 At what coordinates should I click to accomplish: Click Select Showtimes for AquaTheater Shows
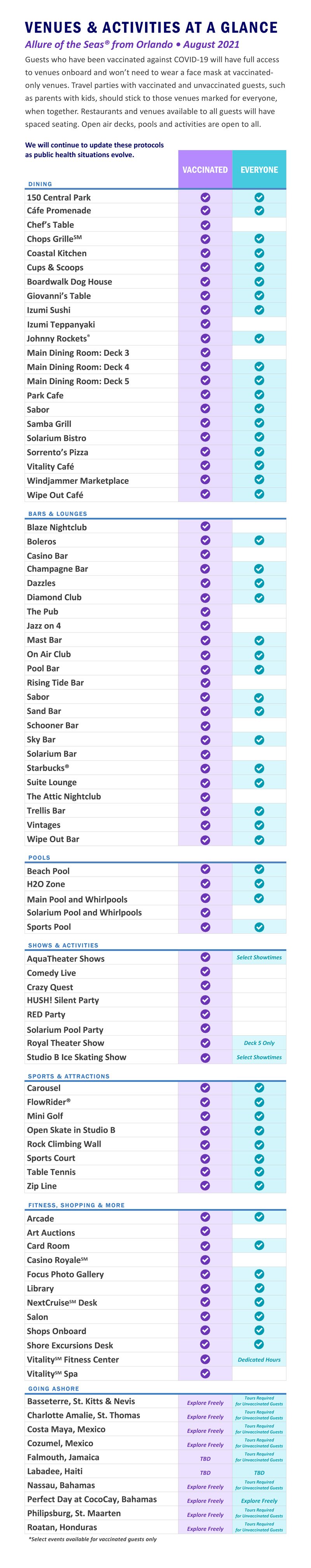click(x=259, y=957)
